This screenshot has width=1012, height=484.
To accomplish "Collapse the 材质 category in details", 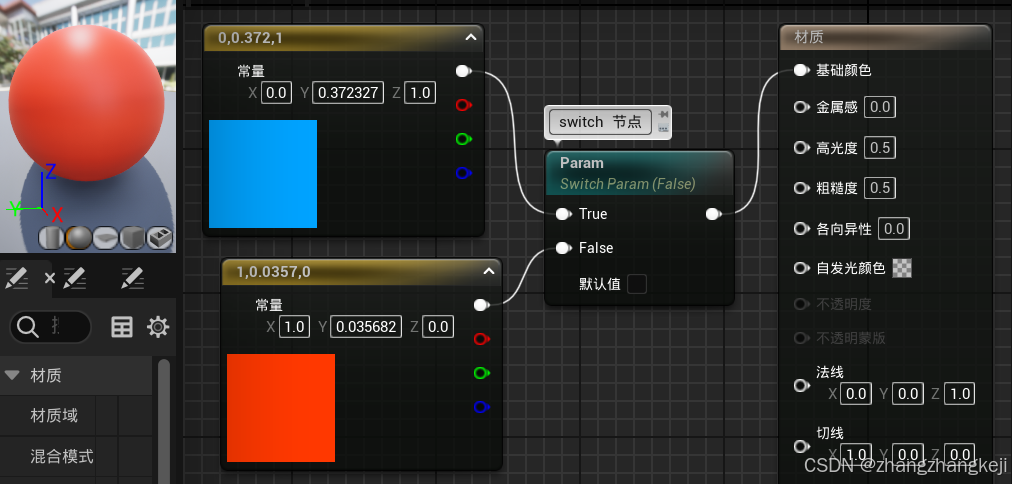I will click(12, 375).
